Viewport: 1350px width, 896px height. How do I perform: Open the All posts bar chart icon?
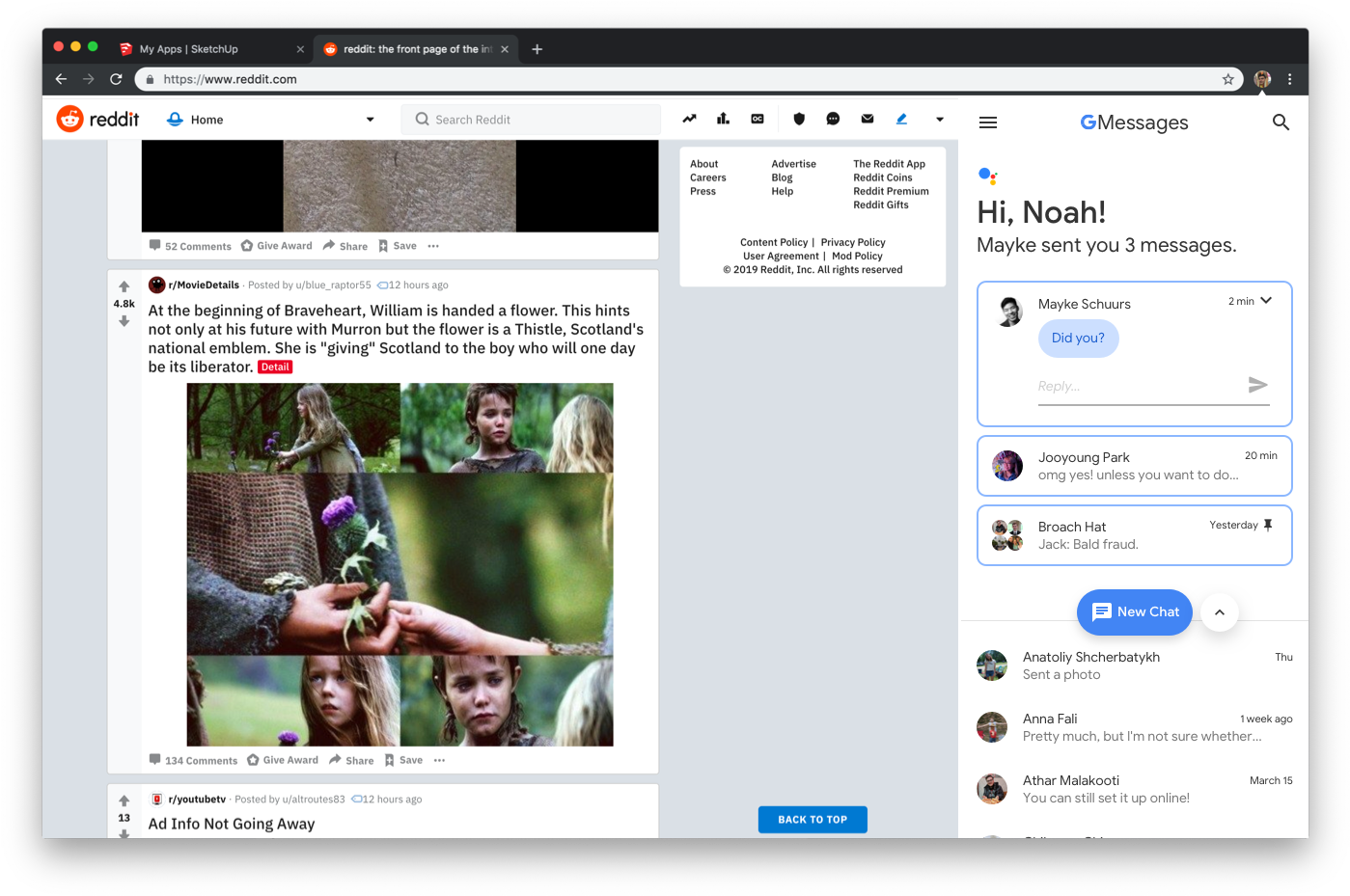[x=723, y=119]
